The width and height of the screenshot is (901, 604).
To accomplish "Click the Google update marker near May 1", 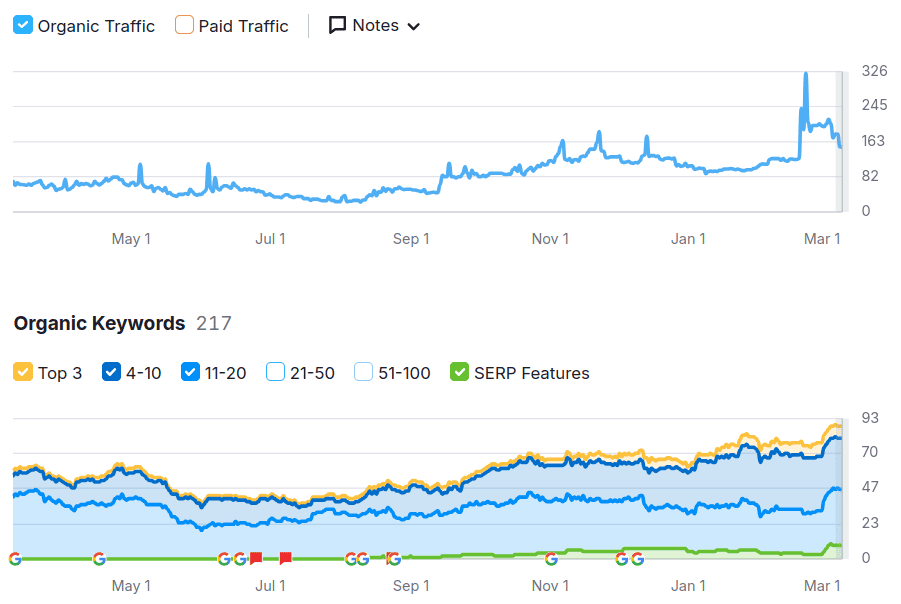I will click(100, 558).
